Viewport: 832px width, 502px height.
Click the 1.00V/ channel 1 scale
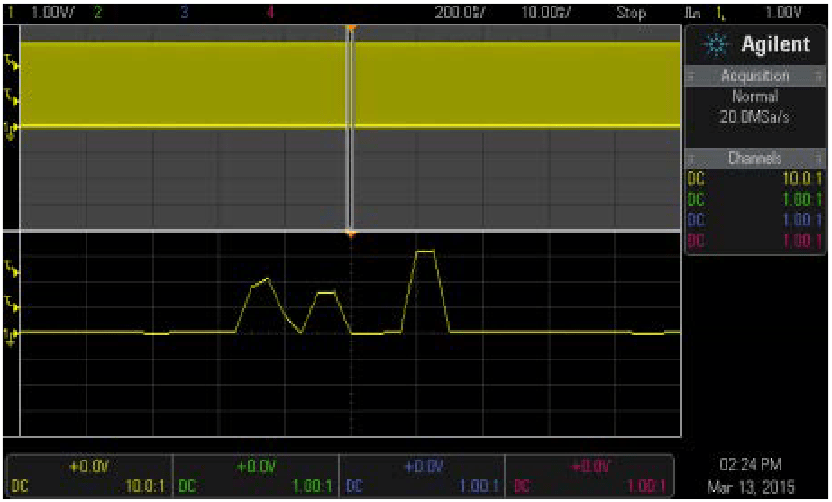click(54, 13)
